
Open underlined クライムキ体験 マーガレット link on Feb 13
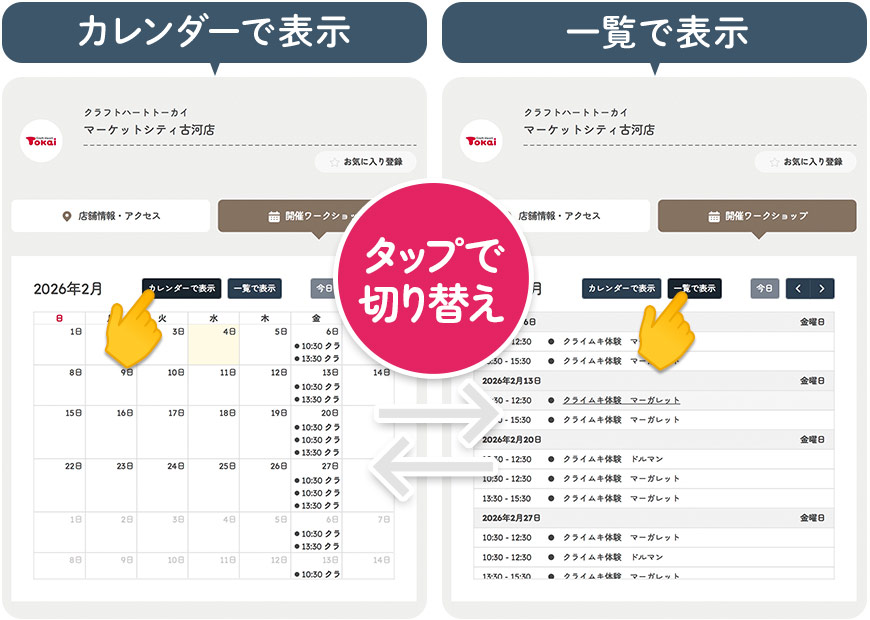point(621,400)
